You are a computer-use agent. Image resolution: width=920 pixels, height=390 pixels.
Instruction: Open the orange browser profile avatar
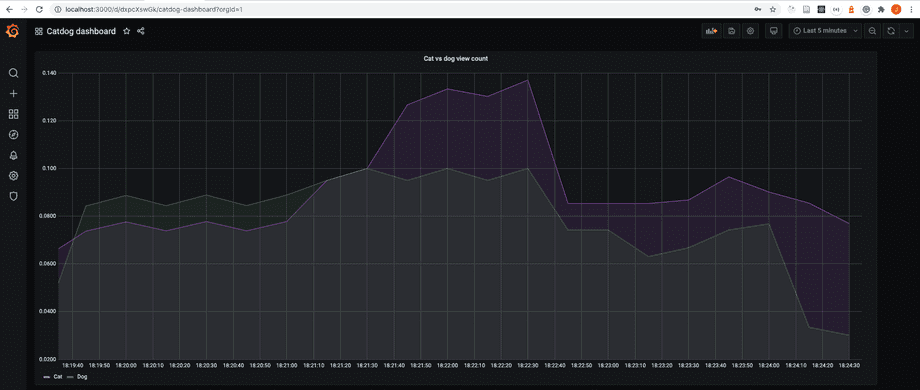coord(896,9)
